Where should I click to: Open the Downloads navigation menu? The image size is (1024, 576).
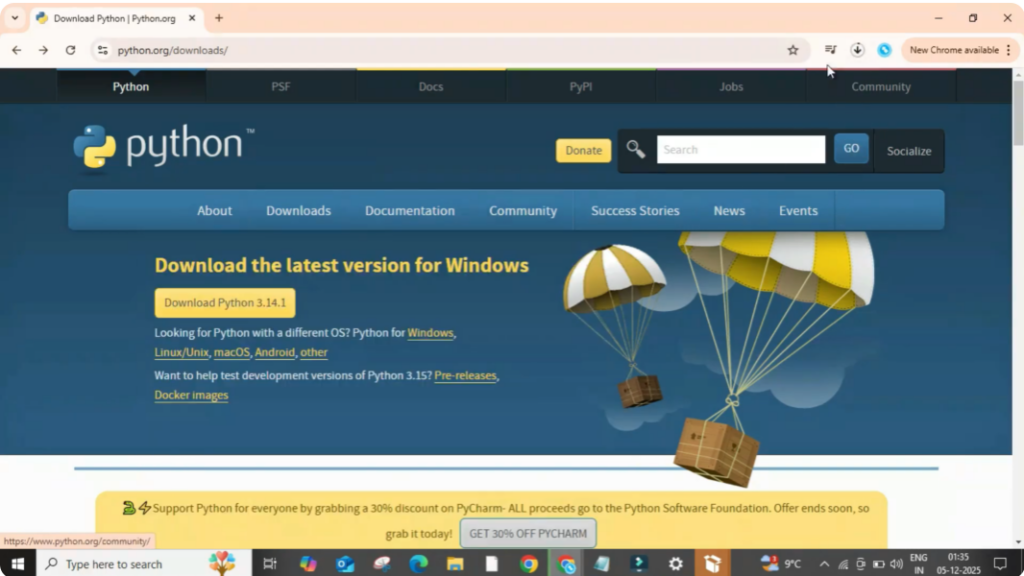pos(298,210)
